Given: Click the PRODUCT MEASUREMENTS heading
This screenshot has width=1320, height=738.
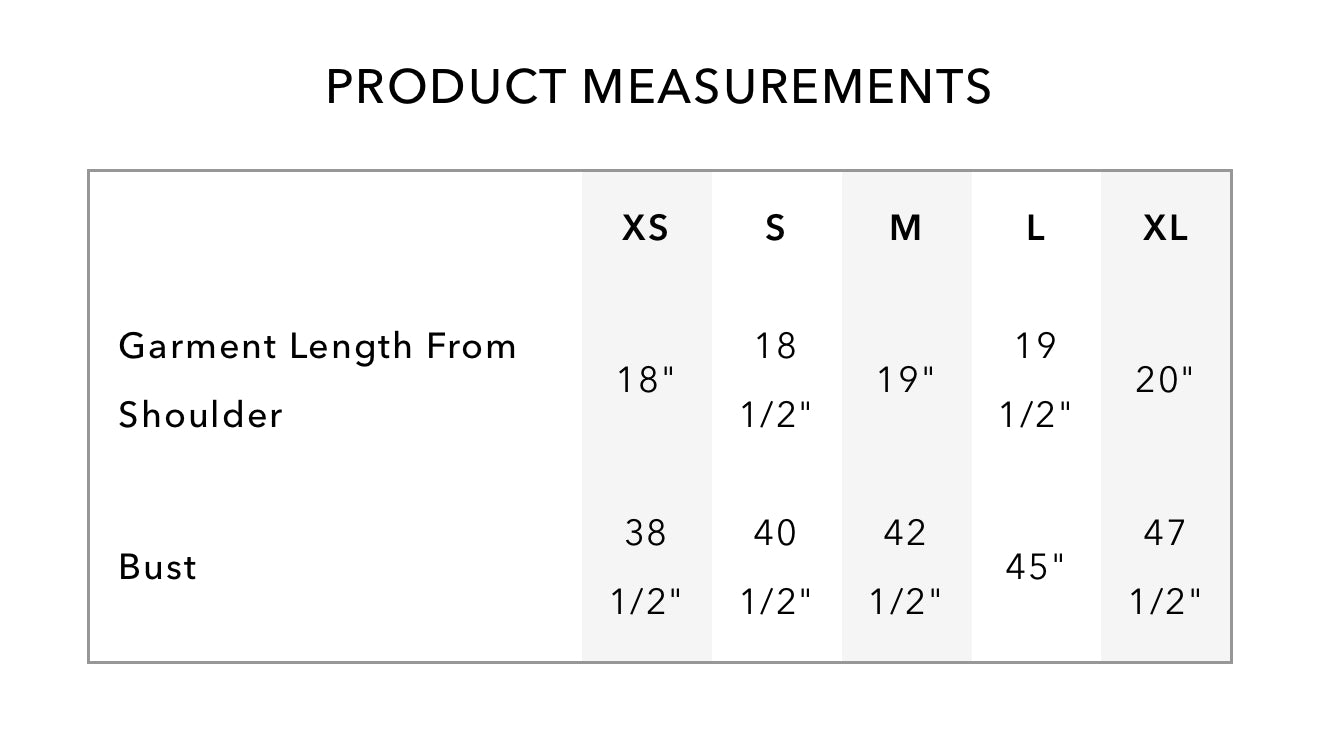Looking at the screenshot, I should pyautogui.click(x=659, y=87).
